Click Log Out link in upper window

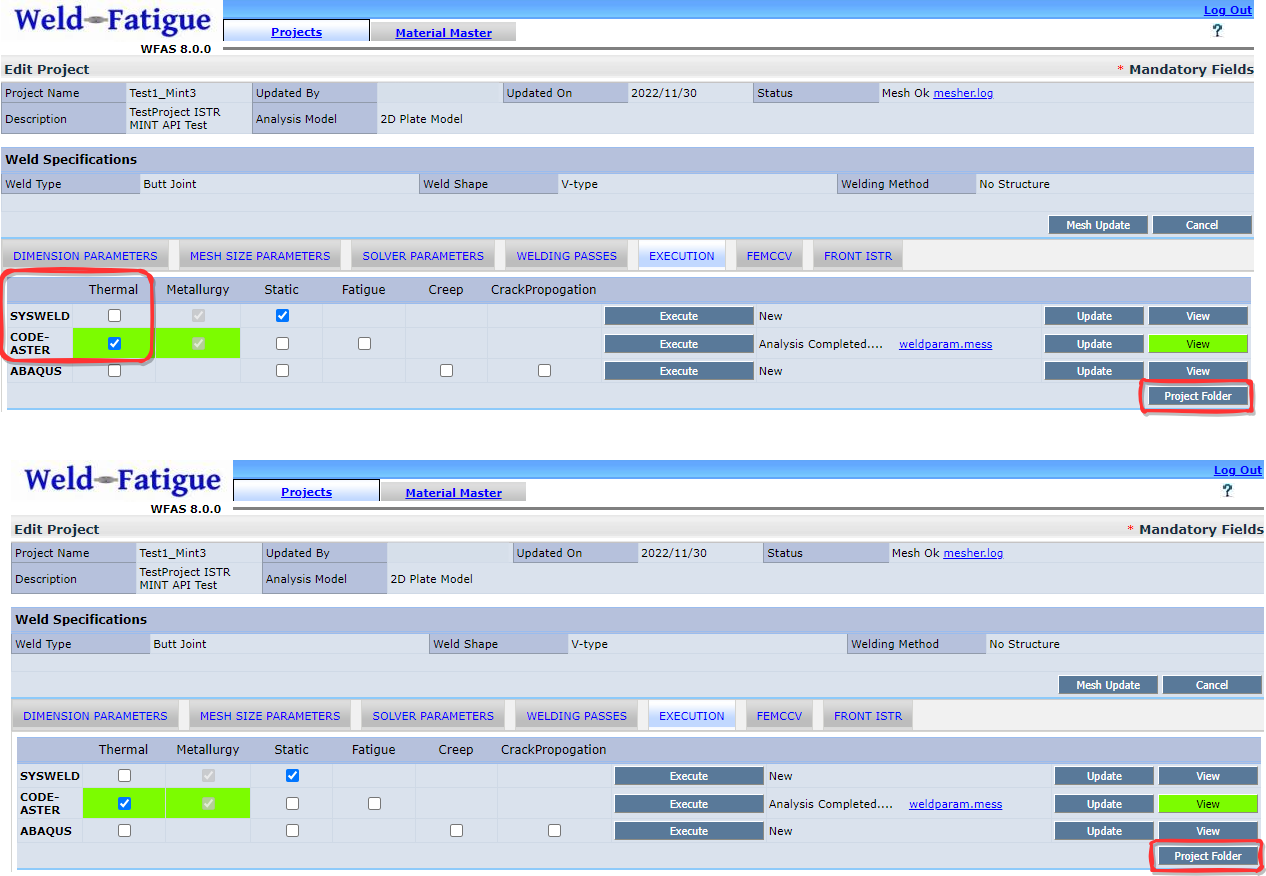click(1227, 10)
